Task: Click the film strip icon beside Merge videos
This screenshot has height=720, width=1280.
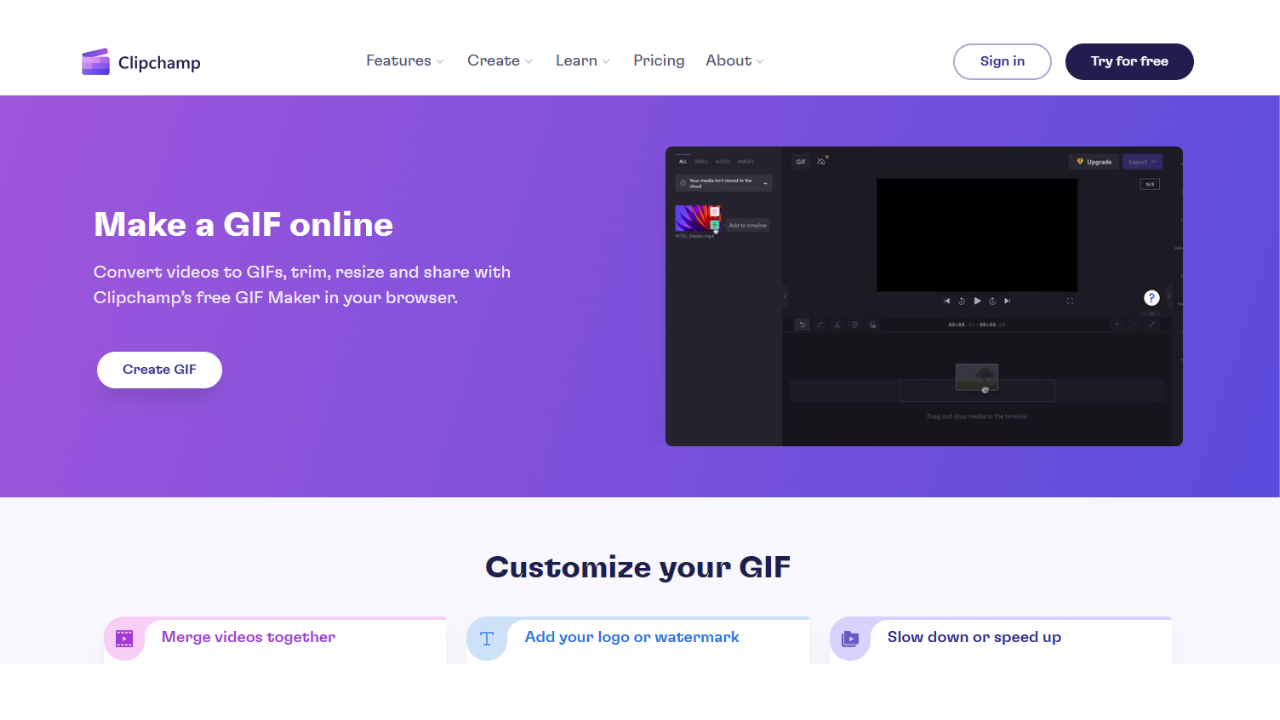Action: pos(124,639)
